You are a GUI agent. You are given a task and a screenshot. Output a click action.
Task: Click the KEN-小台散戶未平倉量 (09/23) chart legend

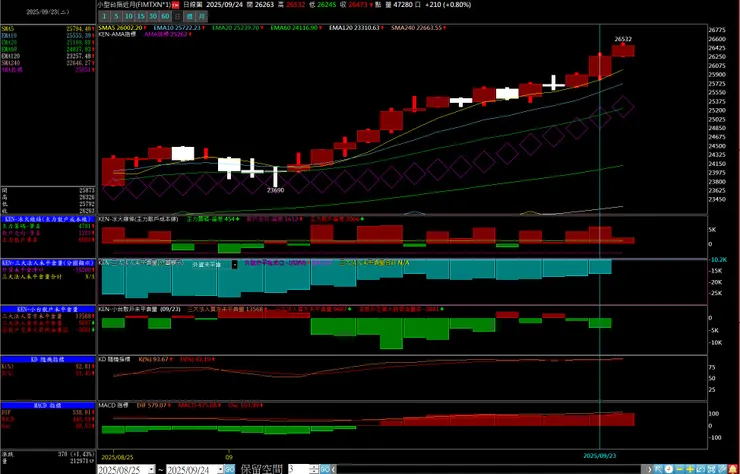[139, 309]
